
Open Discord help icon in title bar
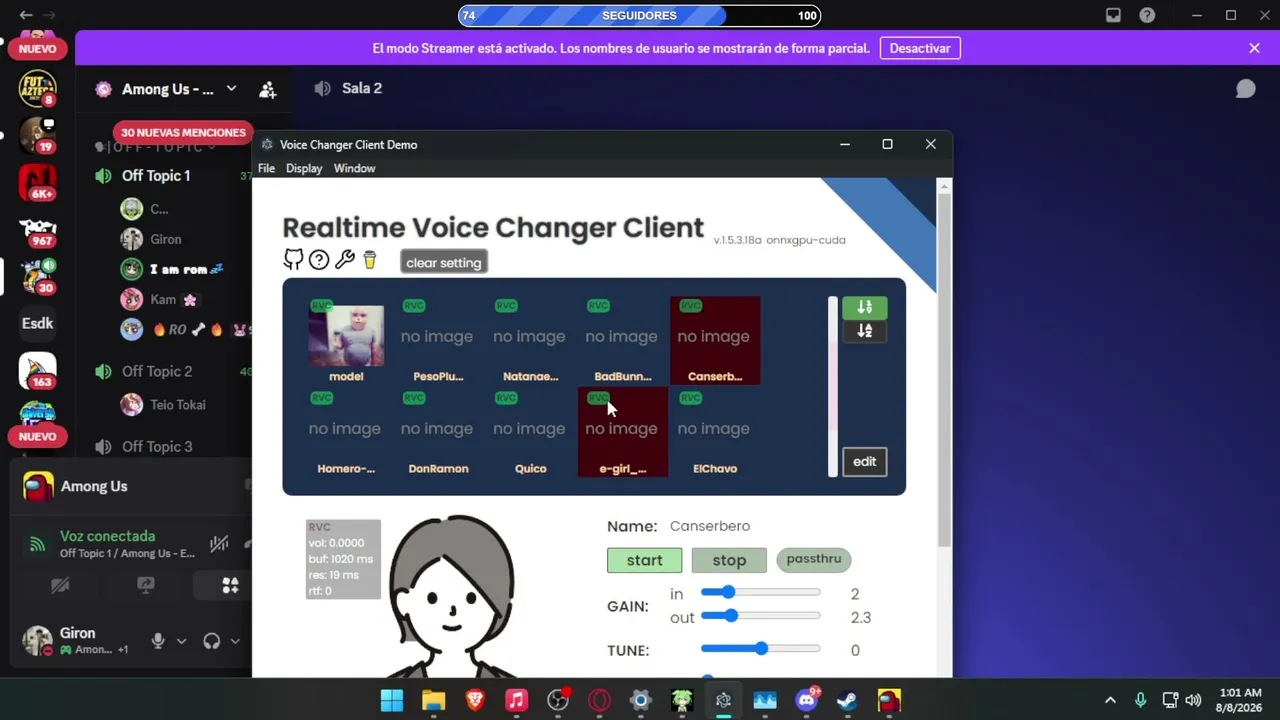(1147, 15)
